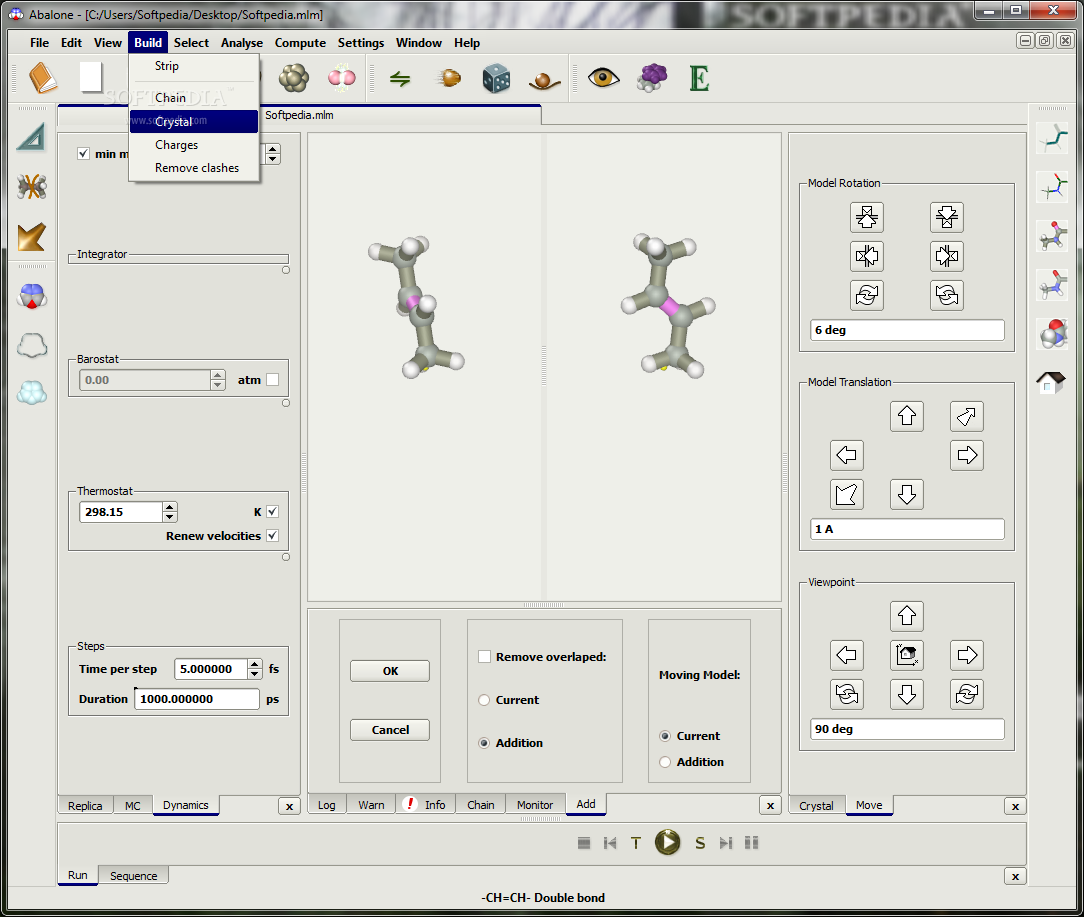
Task: Click the OK button
Action: (390, 671)
